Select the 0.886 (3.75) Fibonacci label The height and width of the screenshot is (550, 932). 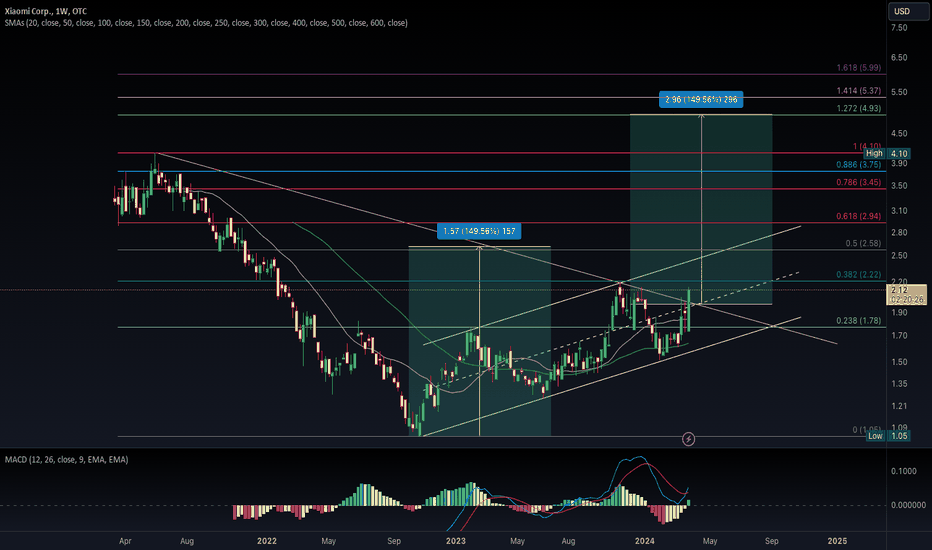[x=859, y=165]
